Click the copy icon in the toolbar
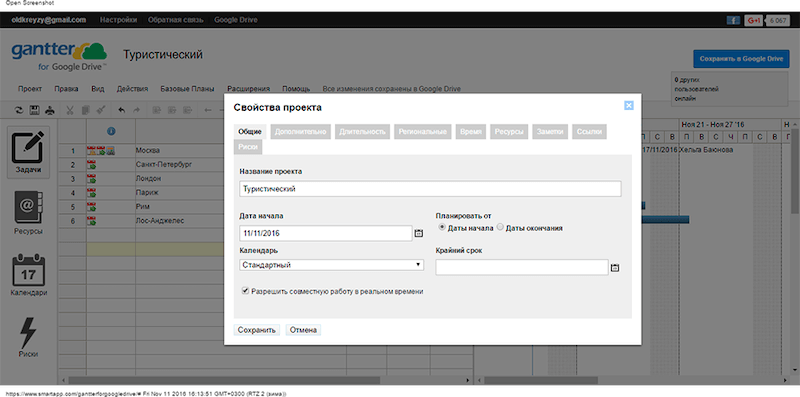This screenshot has height=397, width=800. tap(86, 110)
